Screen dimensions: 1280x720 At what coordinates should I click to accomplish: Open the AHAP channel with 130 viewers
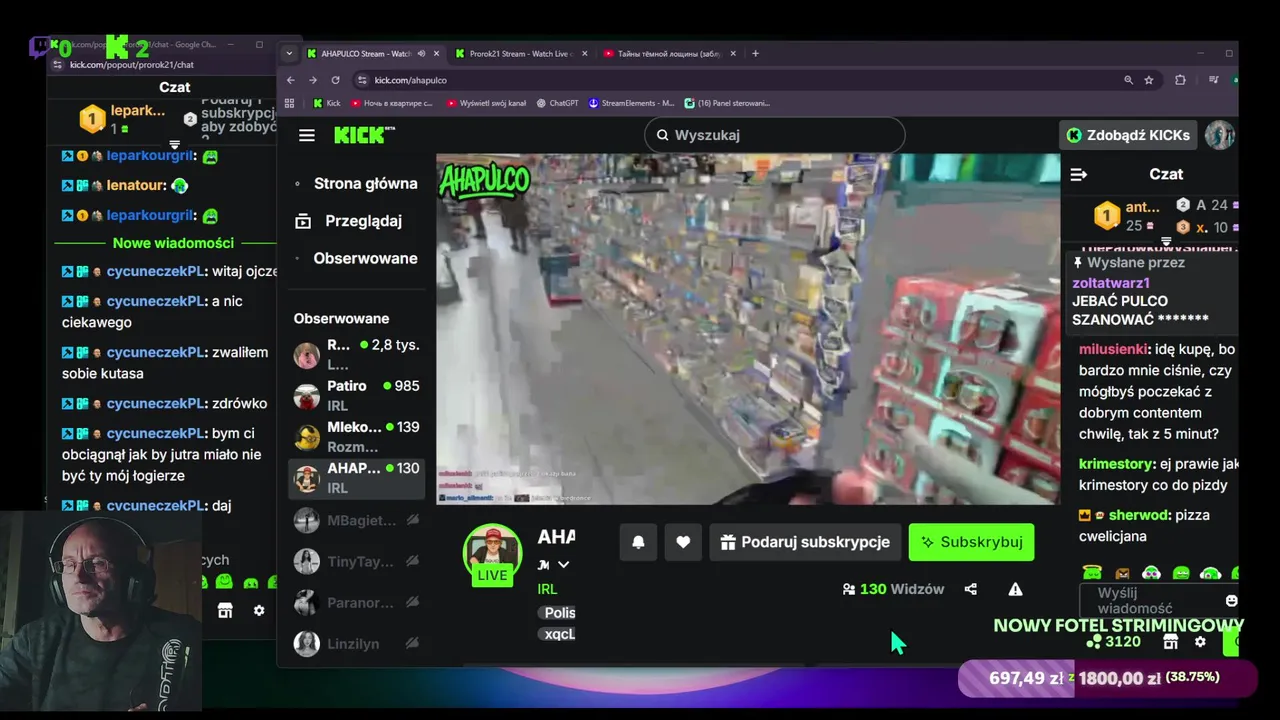point(356,478)
